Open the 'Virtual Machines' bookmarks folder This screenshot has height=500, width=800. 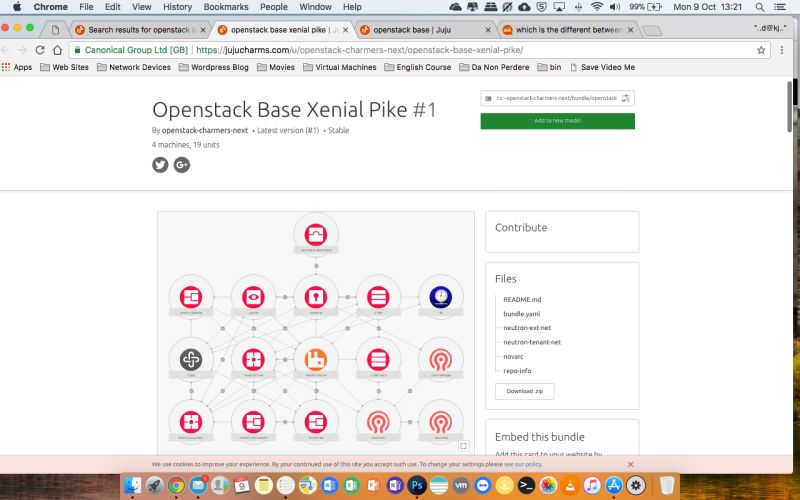tap(340, 67)
